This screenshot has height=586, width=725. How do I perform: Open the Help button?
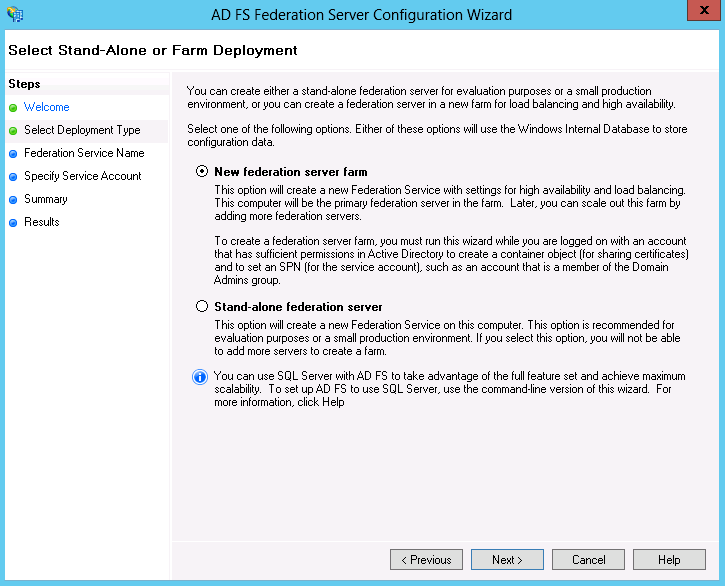669,560
